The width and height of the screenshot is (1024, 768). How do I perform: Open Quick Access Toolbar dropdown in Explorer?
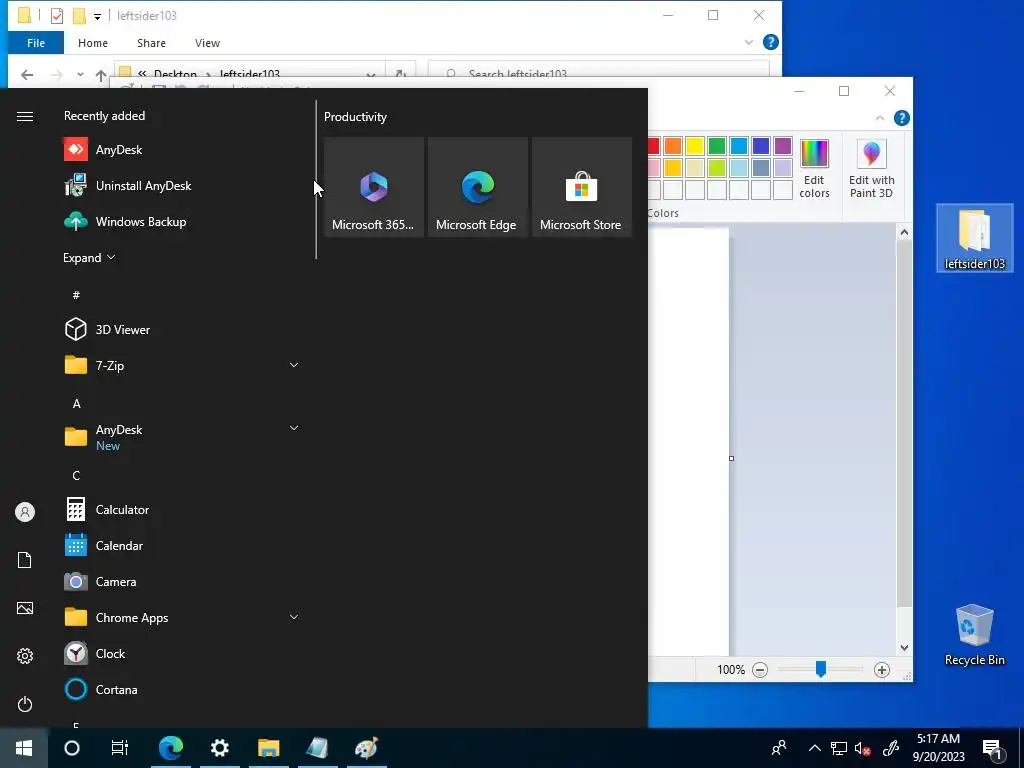coord(97,16)
